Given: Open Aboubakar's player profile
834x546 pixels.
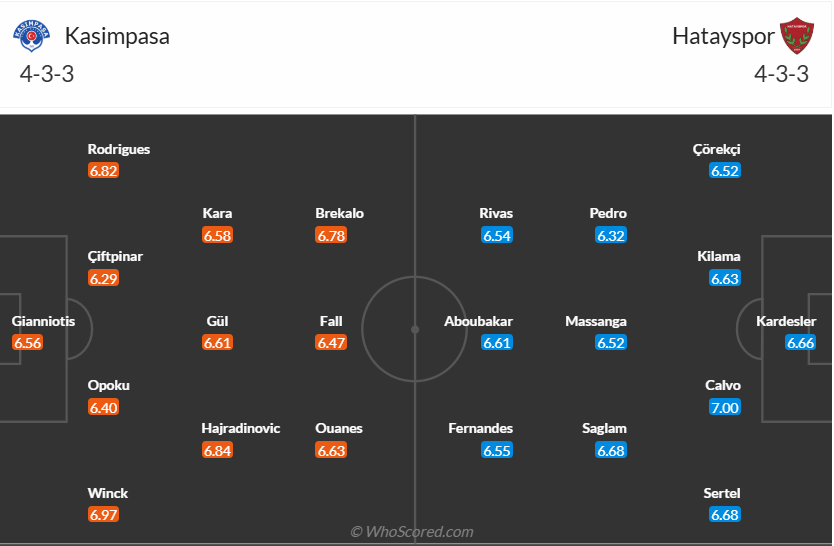Looking at the screenshot, I should 479,321.
